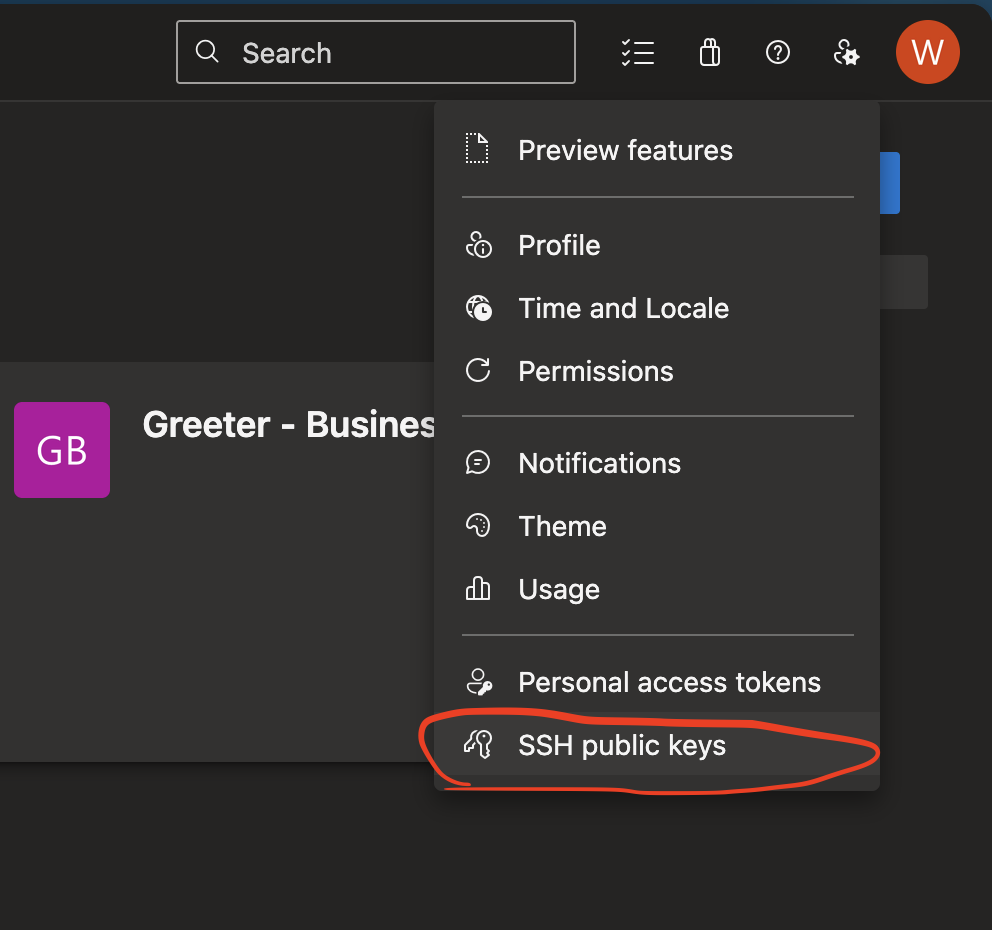
Task: Click the paint palette icon beside Theme
Action: tap(478, 525)
